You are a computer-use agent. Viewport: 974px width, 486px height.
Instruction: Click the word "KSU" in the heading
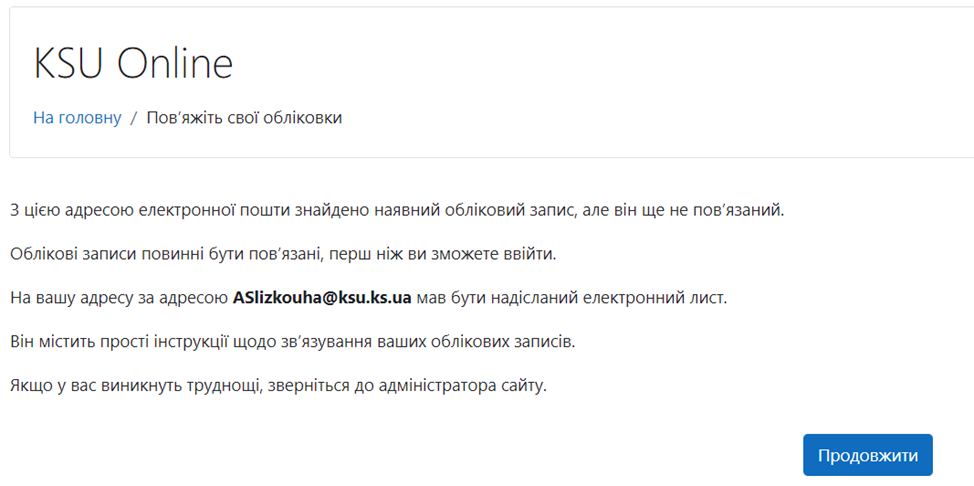pyautogui.click(x=70, y=63)
